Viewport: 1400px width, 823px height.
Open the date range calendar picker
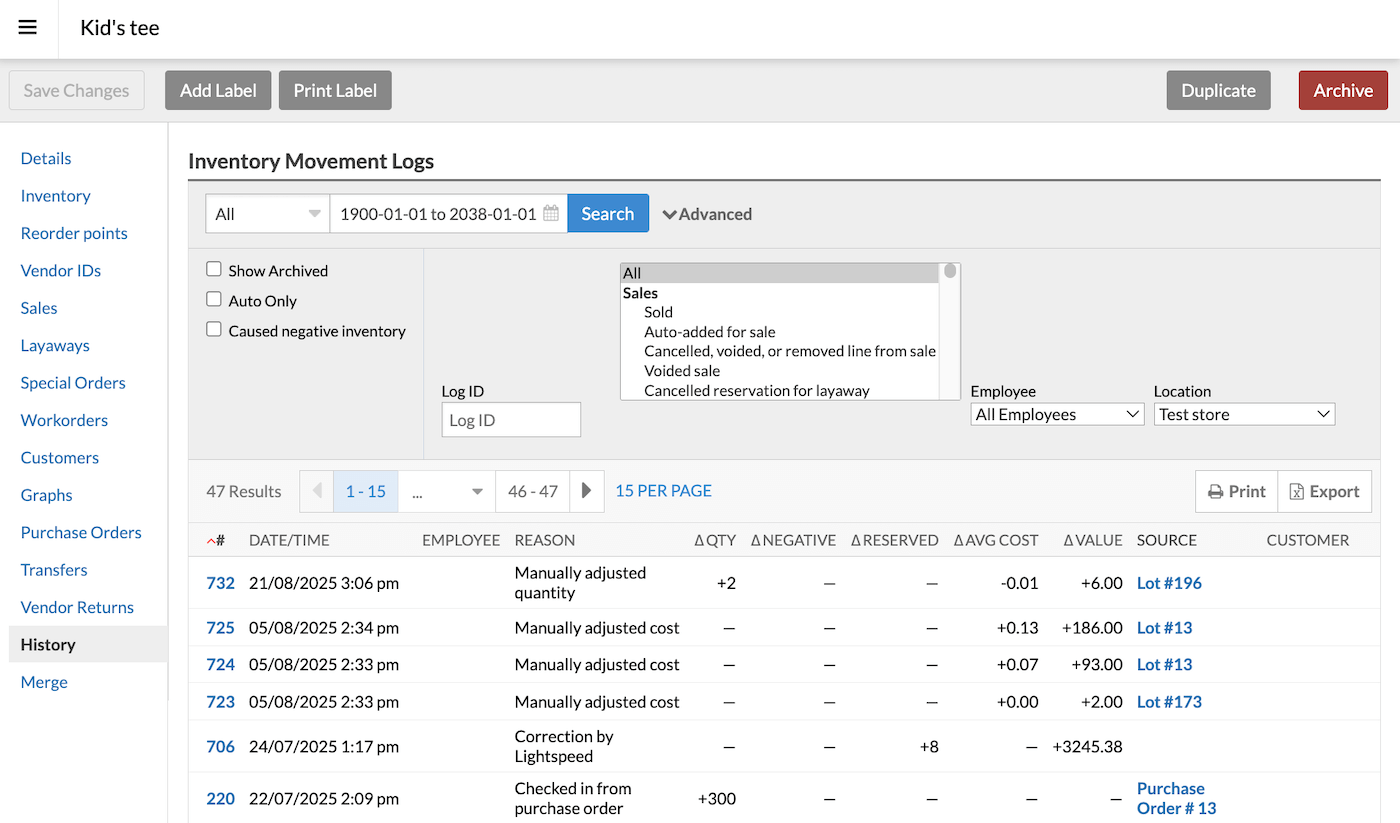pyautogui.click(x=551, y=214)
